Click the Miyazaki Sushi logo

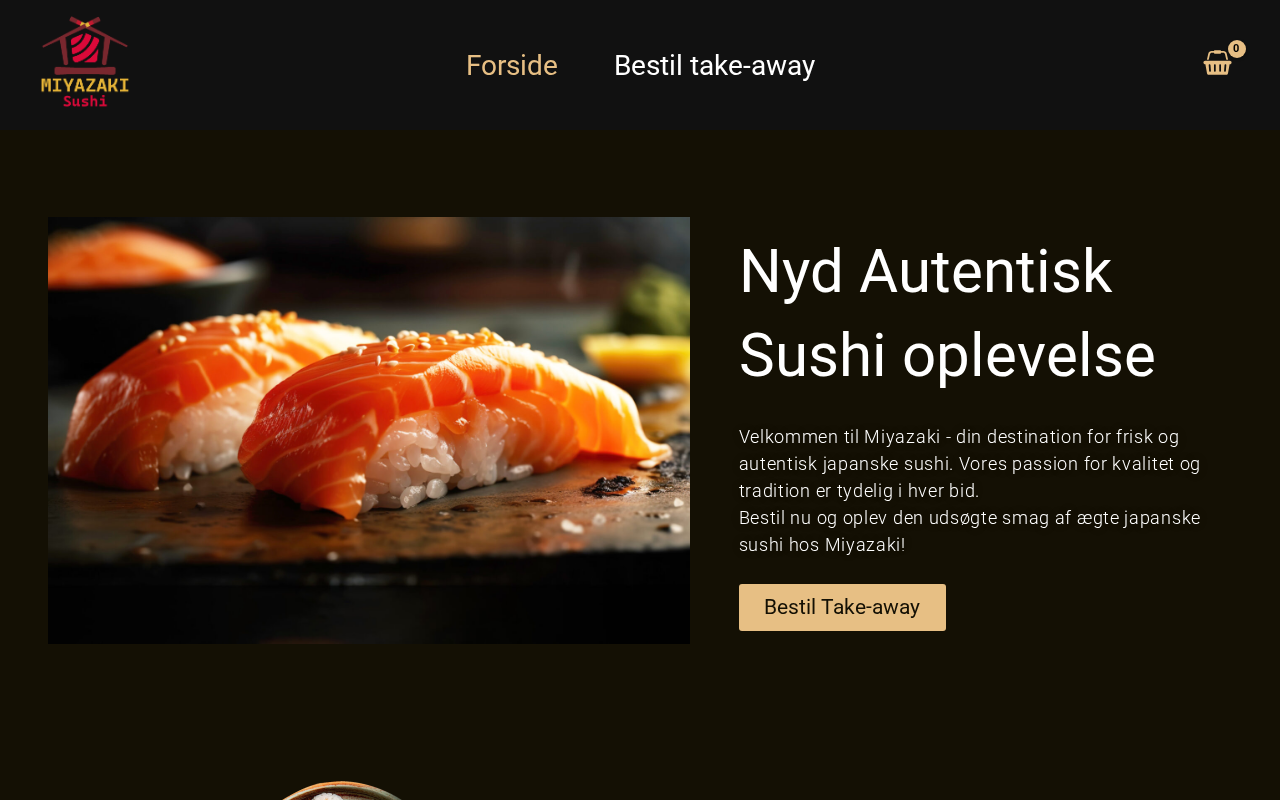(85, 62)
